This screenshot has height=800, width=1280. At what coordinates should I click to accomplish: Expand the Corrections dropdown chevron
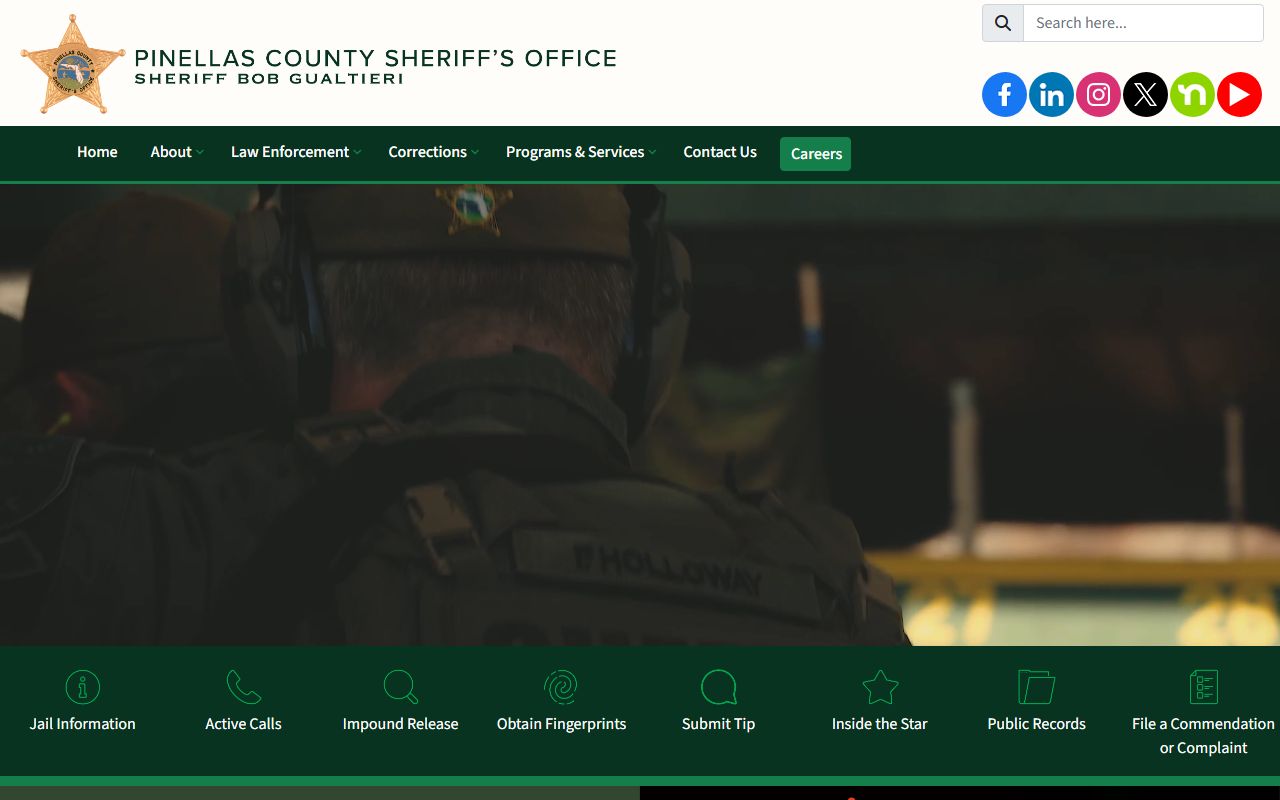point(475,152)
